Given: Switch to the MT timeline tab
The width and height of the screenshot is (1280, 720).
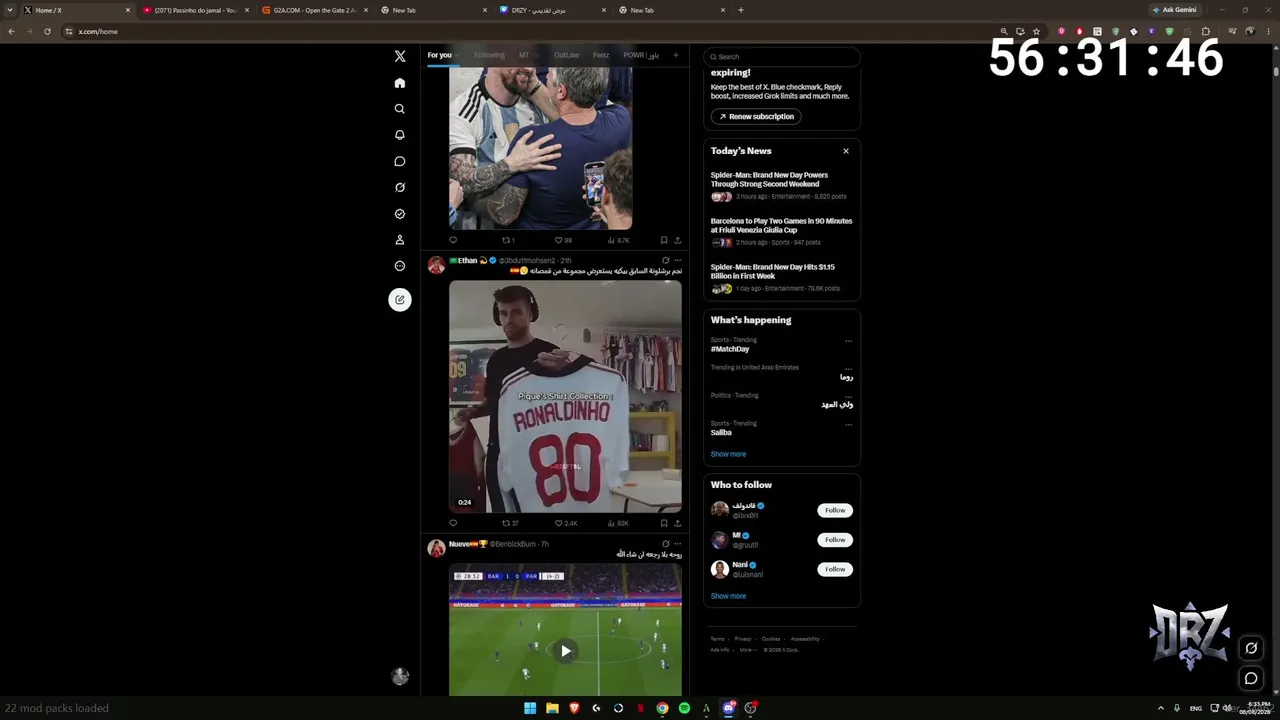Looking at the screenshot, I should click(524, 55).
